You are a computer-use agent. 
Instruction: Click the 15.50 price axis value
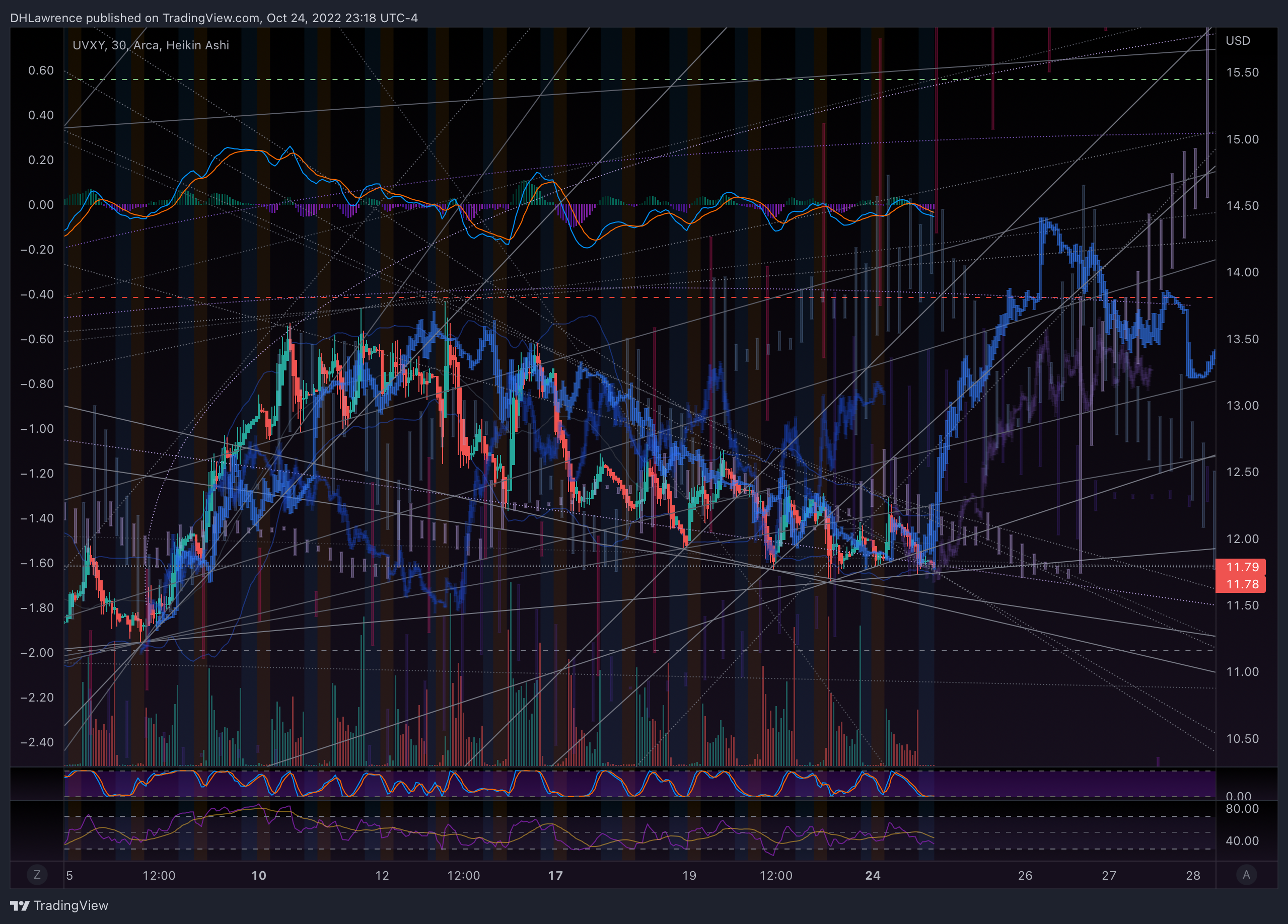click(x=1242, y=72)
